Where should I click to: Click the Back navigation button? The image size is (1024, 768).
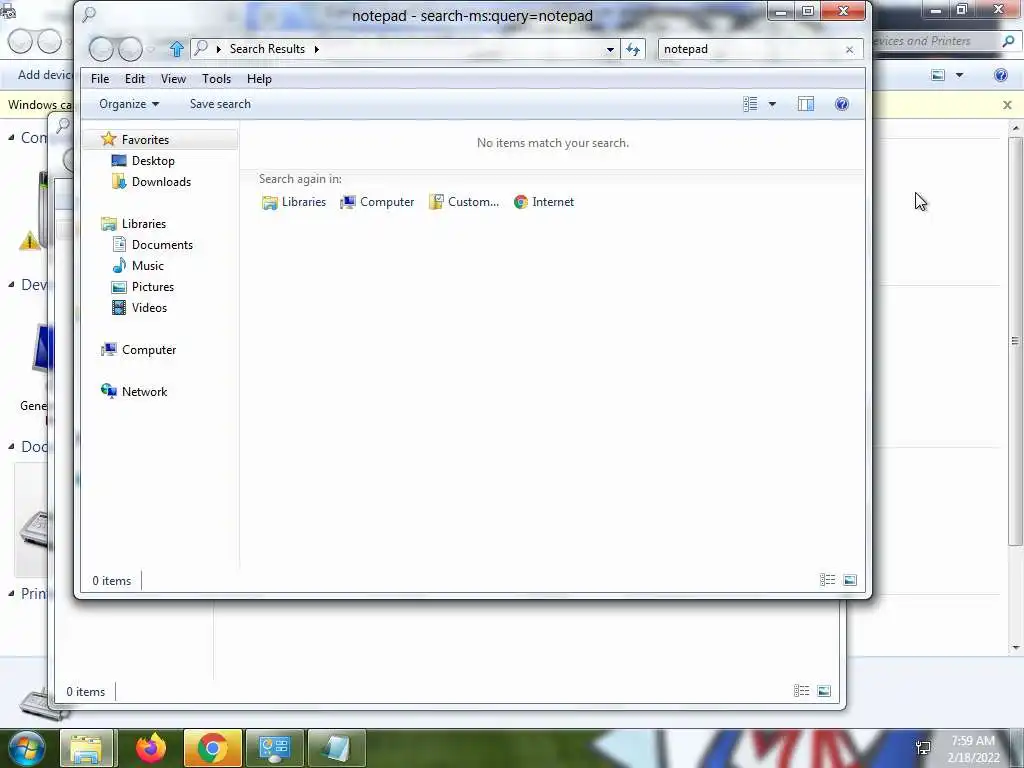101,48
